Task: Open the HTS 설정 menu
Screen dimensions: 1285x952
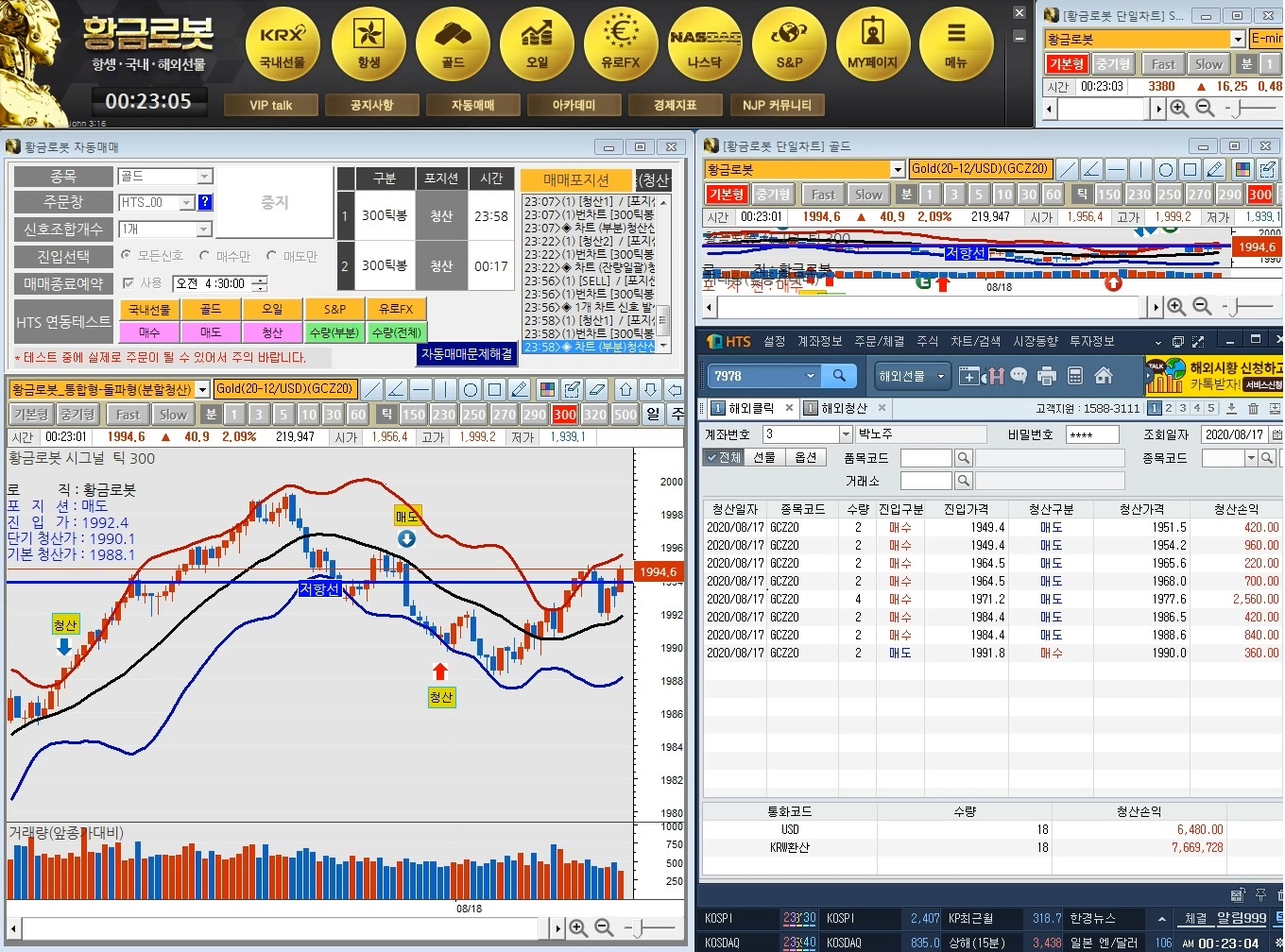Action: pyautogui.click(x=775, y=341)
